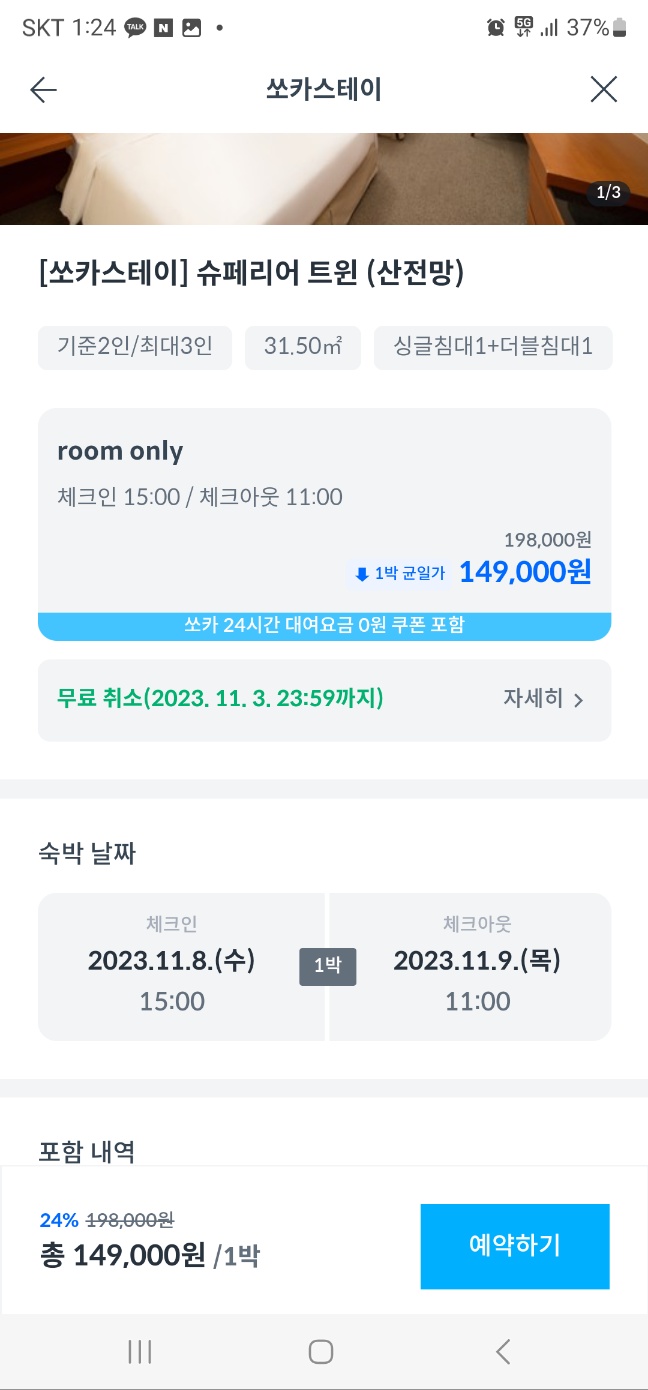The height and width of the screenshot is (1390, 648).
Task: Tap the Android back key
Action: [503, 1351]
